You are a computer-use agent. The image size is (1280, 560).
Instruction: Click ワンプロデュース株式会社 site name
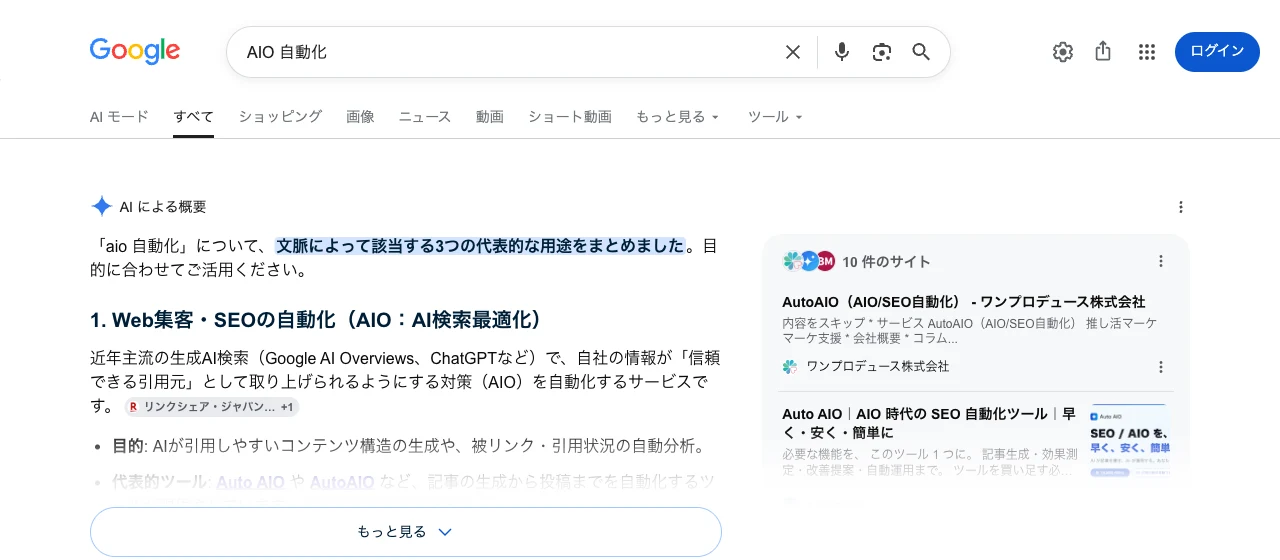click(x=878, y=367)
